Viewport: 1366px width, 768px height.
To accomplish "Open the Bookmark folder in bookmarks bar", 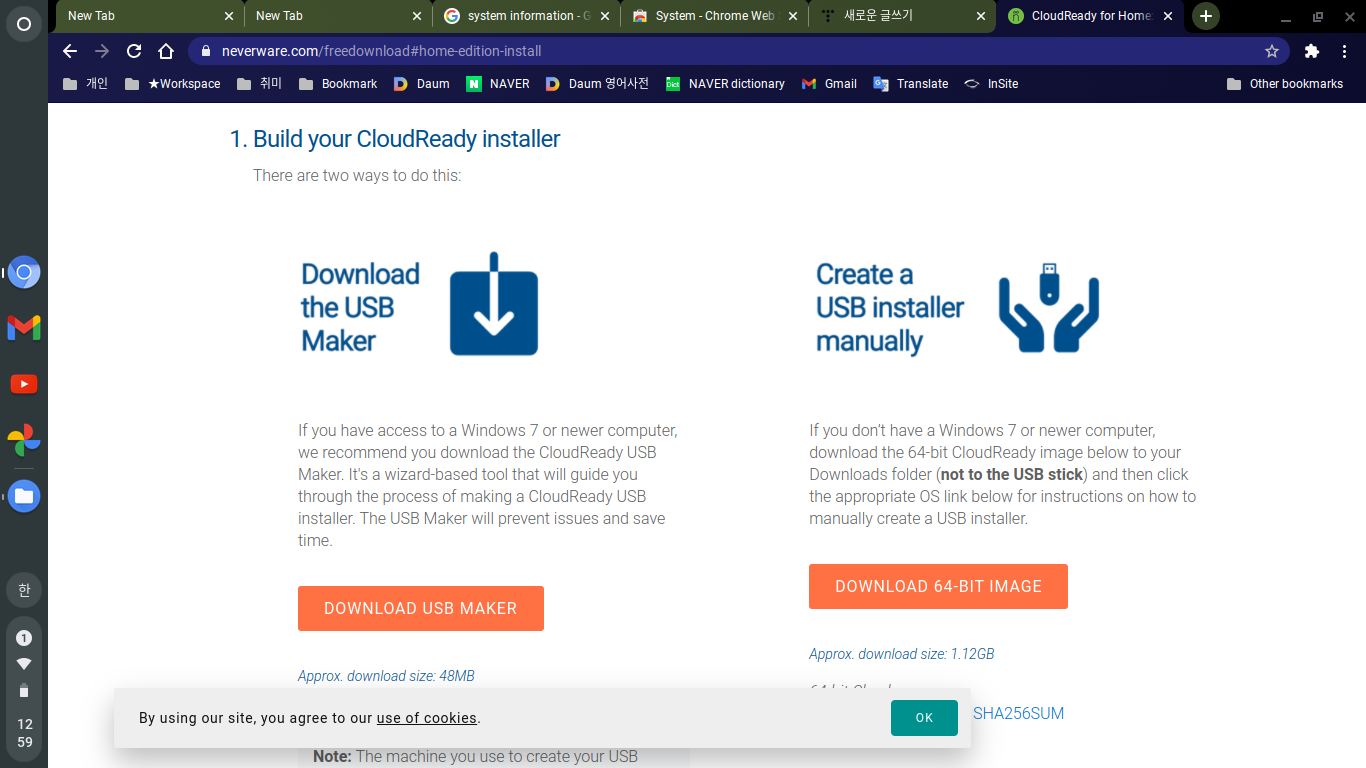I will (338, 84).
